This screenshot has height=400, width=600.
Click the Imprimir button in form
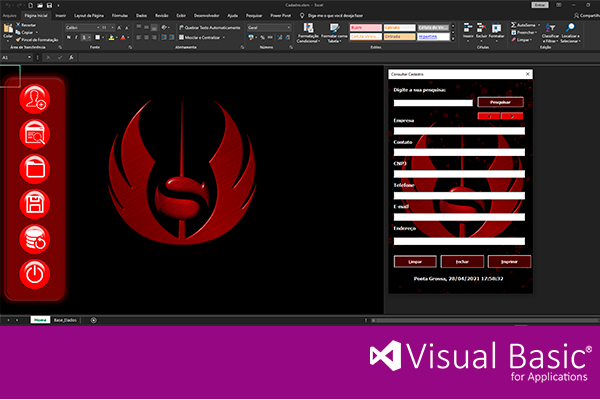[x=509, y=262]
